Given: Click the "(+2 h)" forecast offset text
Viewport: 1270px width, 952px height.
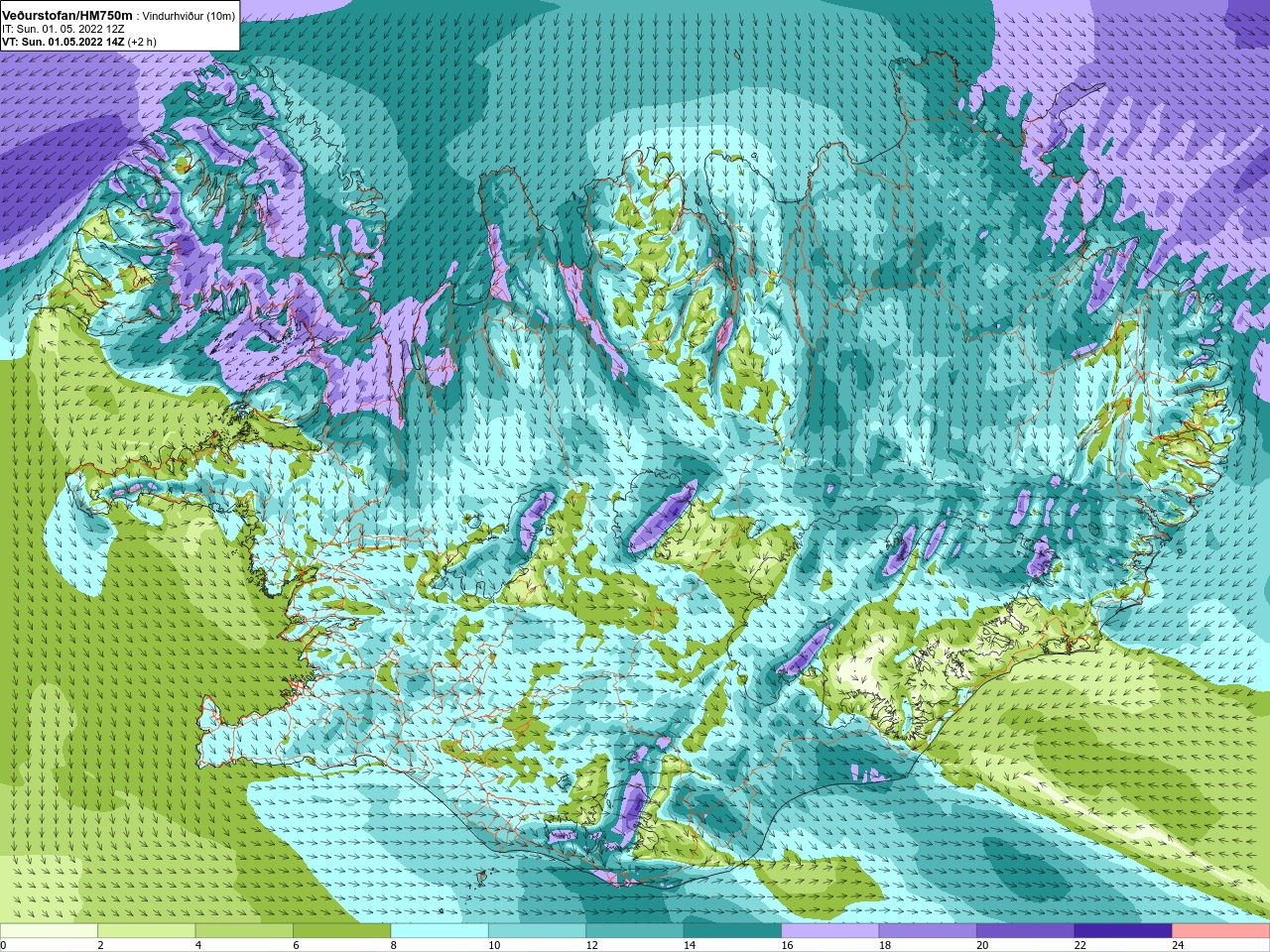Looking at the screenshot, I should (x=143, y=42).
